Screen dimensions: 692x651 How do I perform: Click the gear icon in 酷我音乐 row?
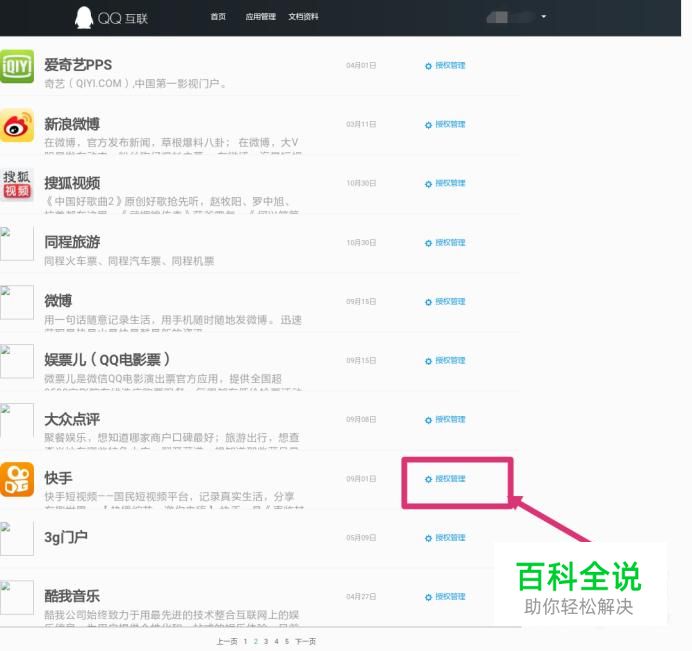coord(428,597)
